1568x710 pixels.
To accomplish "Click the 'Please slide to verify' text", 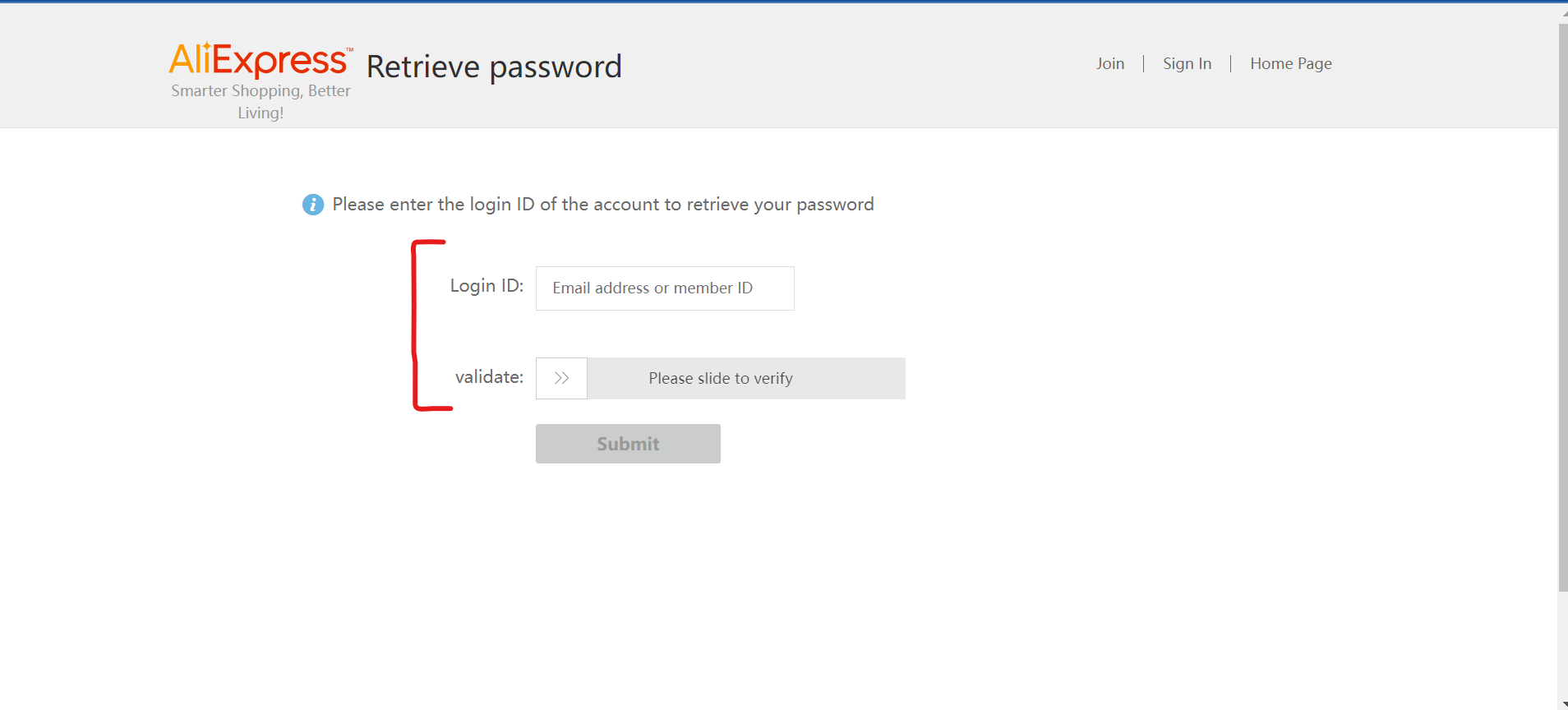I will pyautogui.click(x=720, y=378).
